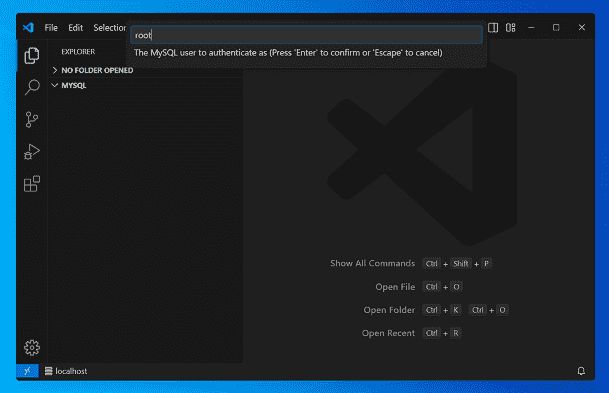Click the remote window indicator in the status bar
The image size is (609, 393).
click(x=28, y=371)
